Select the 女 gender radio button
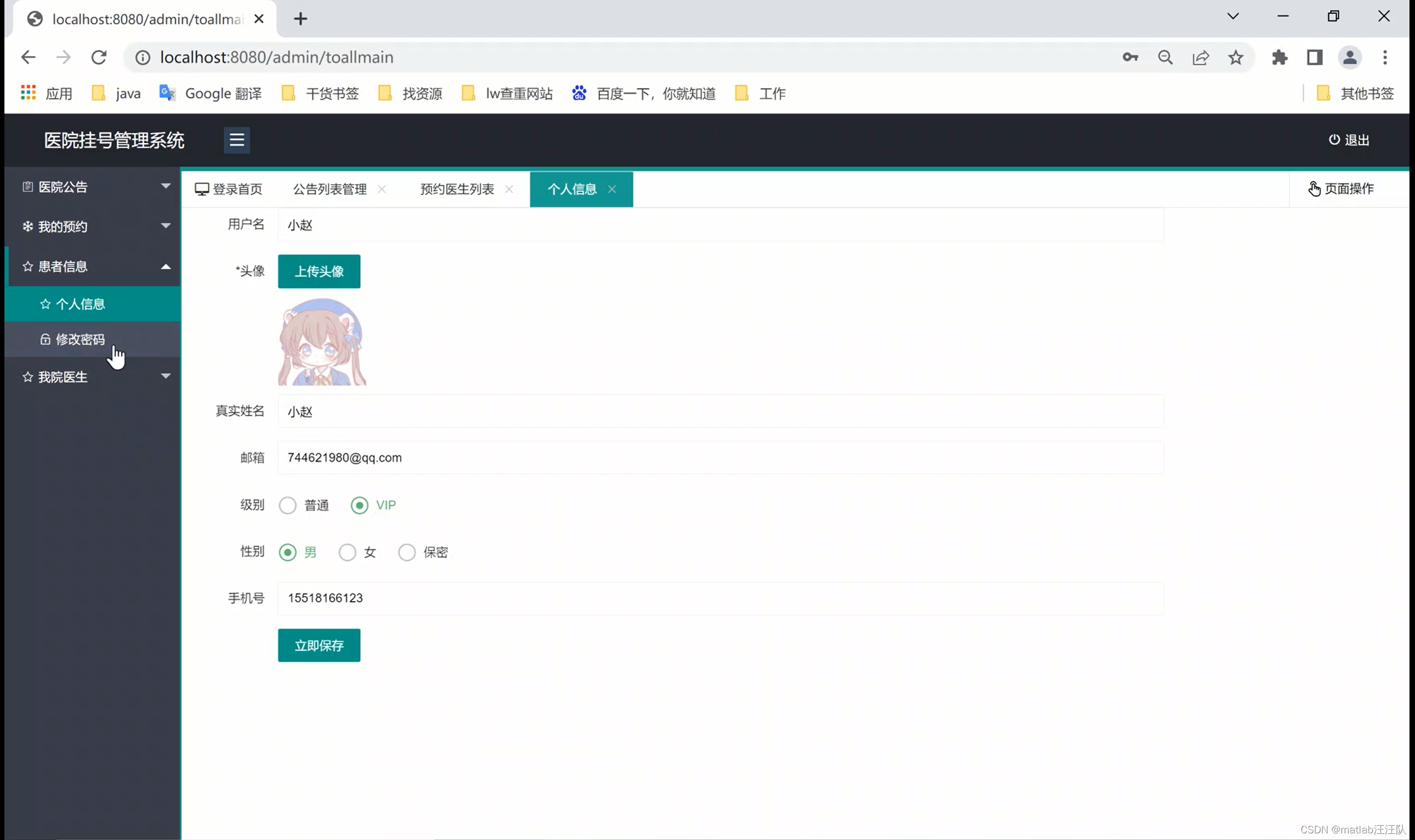 coord(347,552)
